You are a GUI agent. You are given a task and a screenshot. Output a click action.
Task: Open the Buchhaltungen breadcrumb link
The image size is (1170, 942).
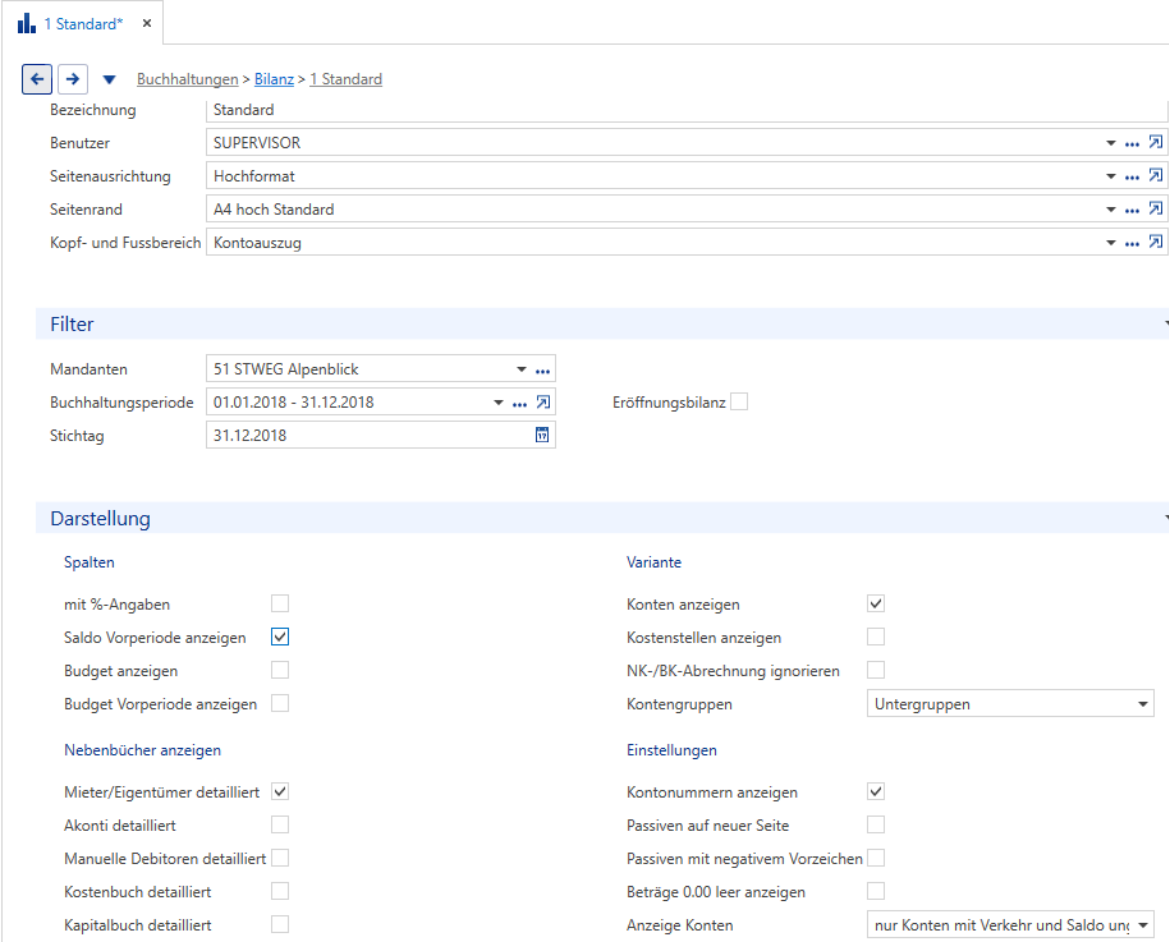[187, 79]
